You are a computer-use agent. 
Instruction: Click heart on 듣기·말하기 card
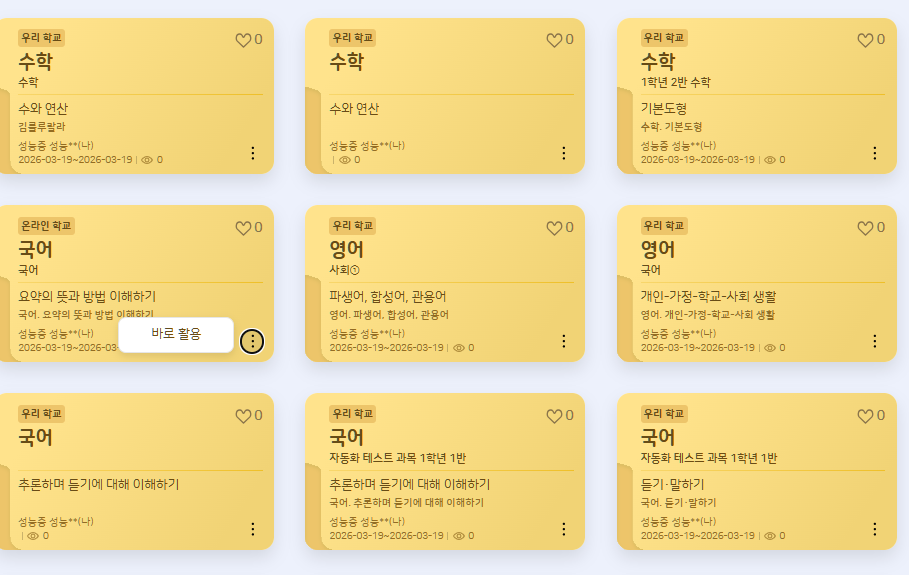[x=865, y=416]
